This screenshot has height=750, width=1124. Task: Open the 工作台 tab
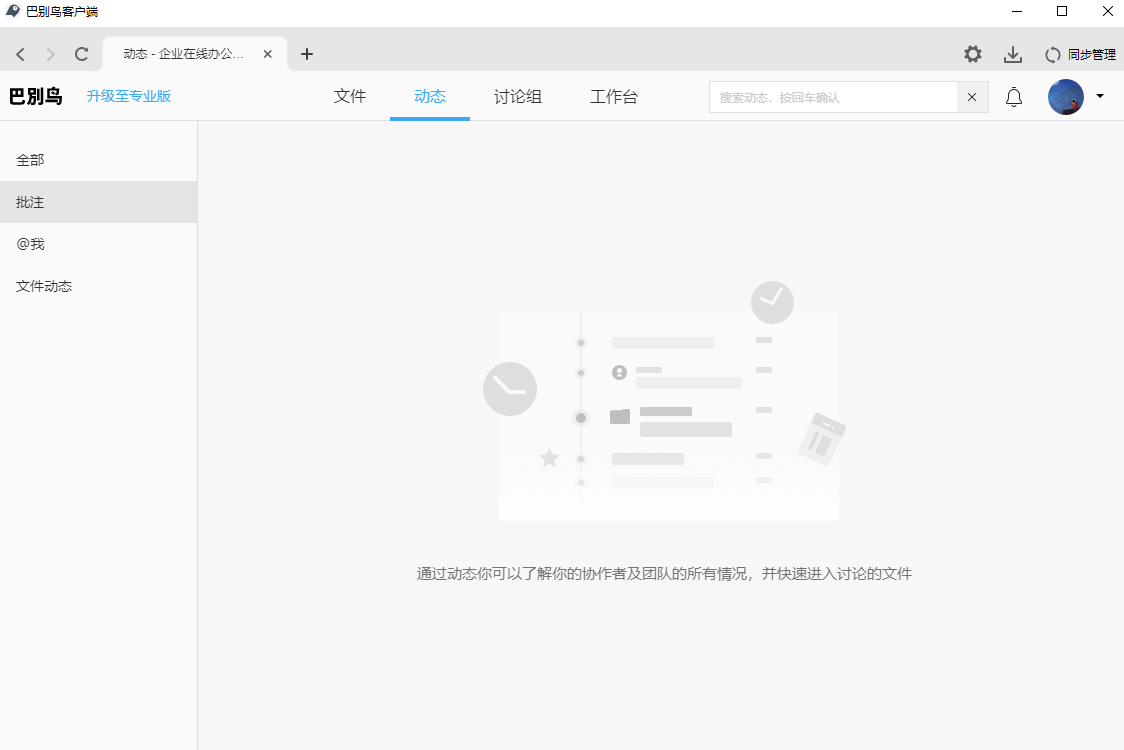tap(614, 97)
